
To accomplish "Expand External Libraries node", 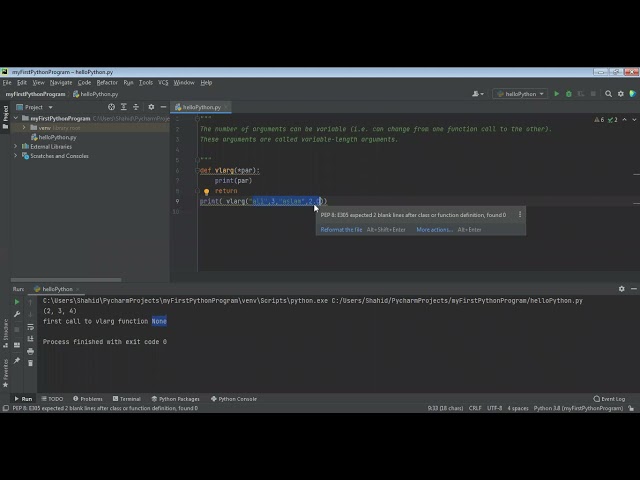I will pyautogui.click(x=16, y=146).
